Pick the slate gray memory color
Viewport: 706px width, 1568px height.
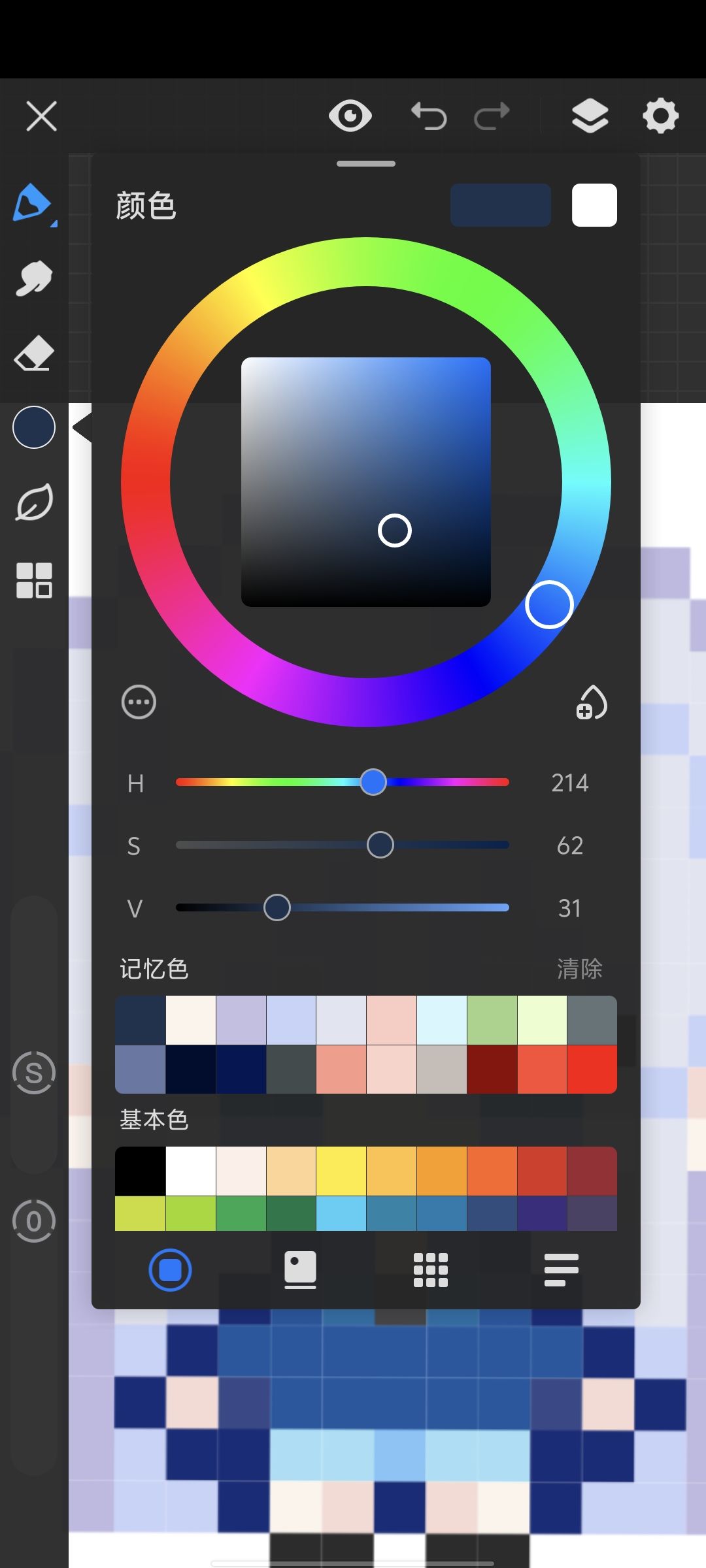(592, 1021)
